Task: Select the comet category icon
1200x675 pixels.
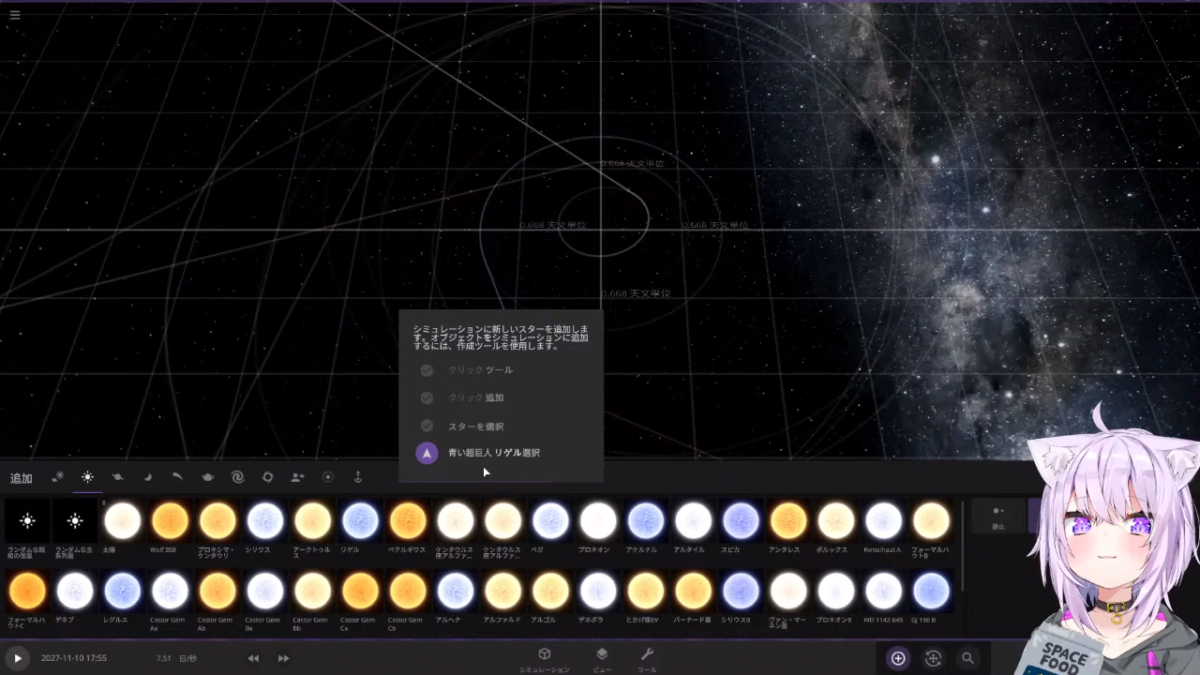Action: [177, 478]
